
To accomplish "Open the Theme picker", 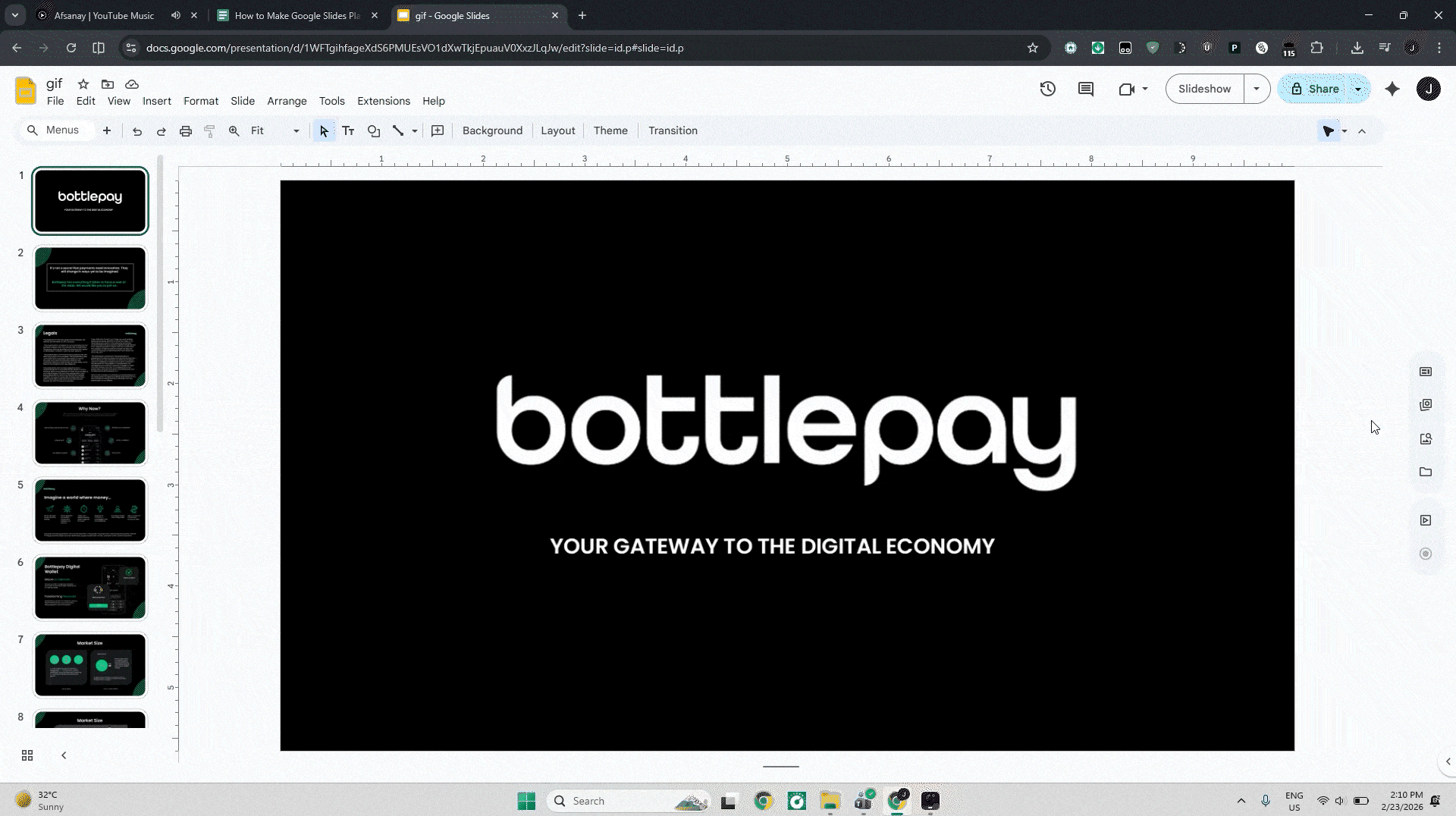I will (610, 130).
